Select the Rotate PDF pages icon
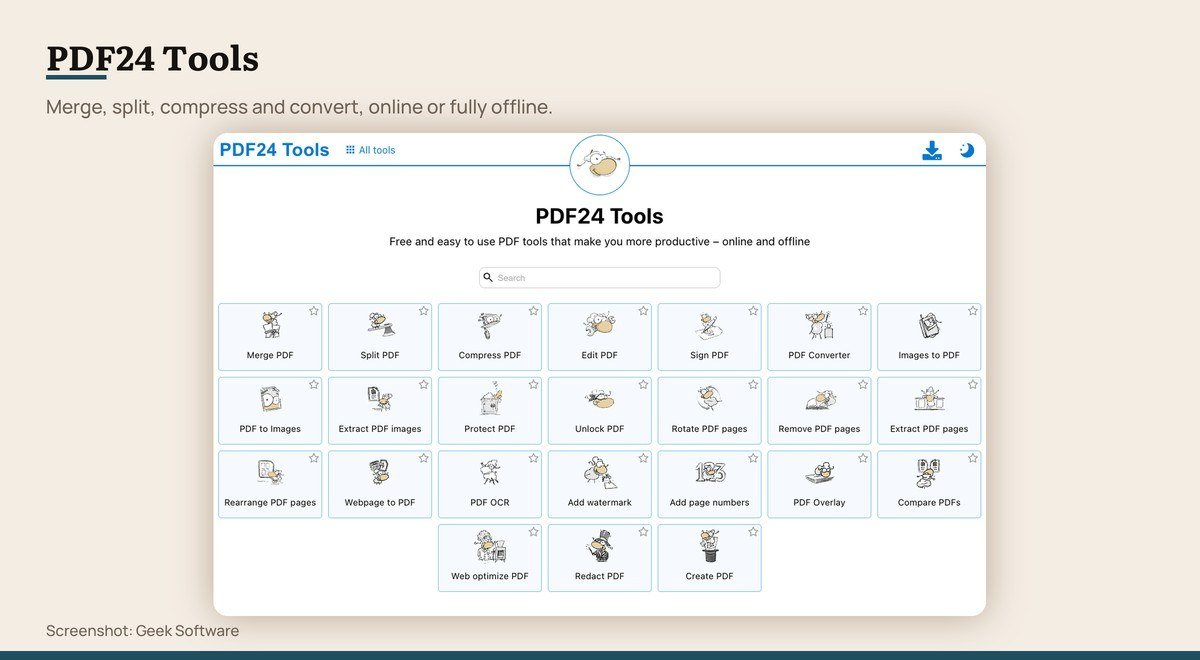Image resolution: width=1200 pixels, height=660 pixels. [710, 400]
